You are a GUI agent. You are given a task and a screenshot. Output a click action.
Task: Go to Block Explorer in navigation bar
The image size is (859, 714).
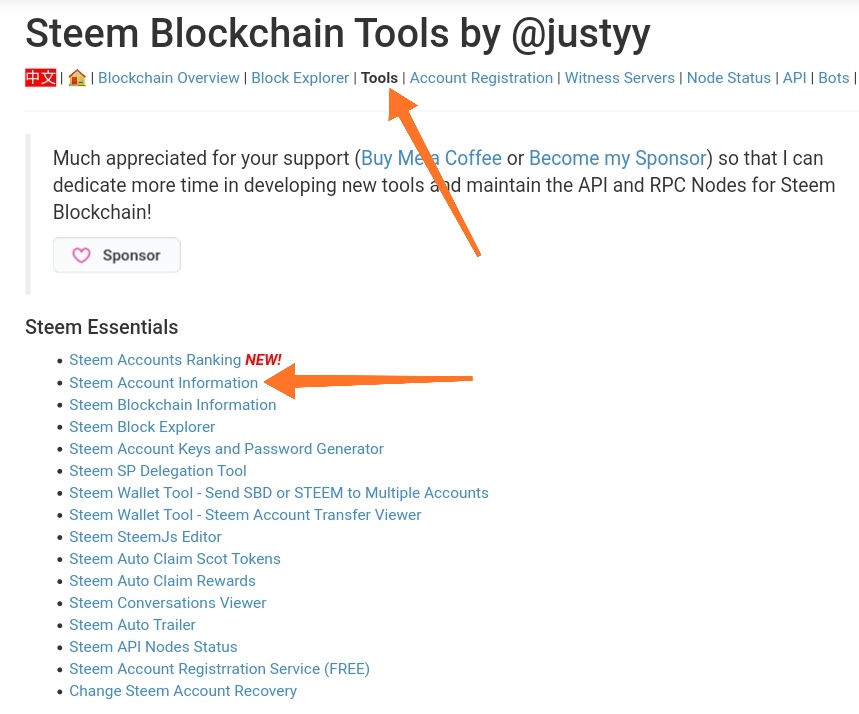coord(300,78)
